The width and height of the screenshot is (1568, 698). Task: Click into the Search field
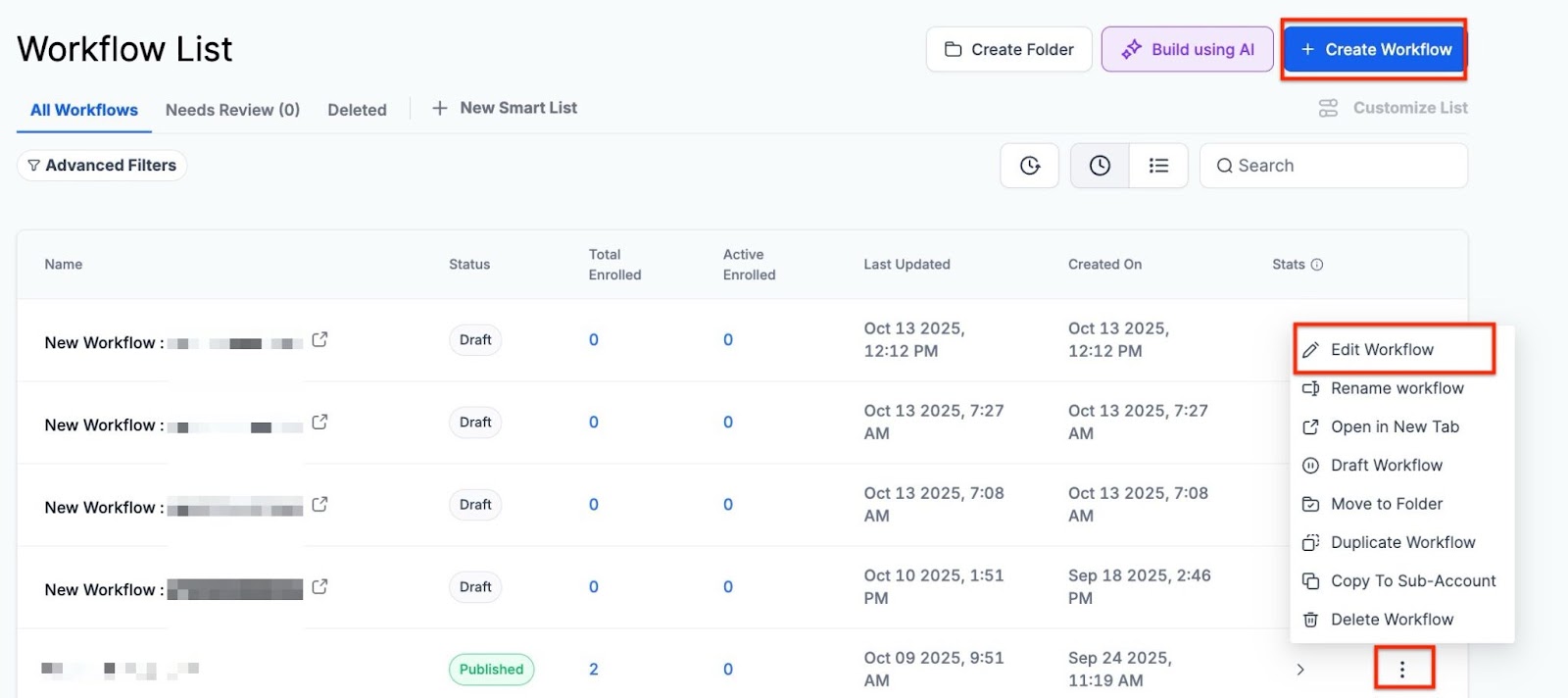point(1343,166)
